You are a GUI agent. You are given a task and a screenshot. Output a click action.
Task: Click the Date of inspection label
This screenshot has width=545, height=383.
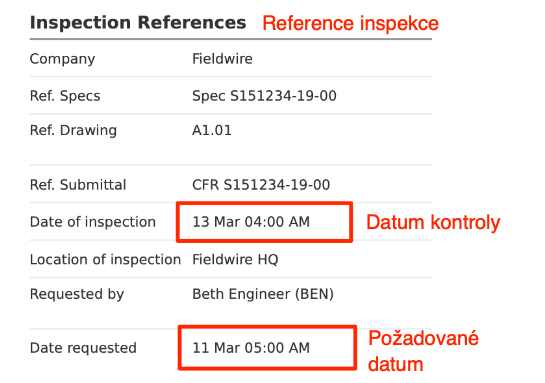(93, 222)
